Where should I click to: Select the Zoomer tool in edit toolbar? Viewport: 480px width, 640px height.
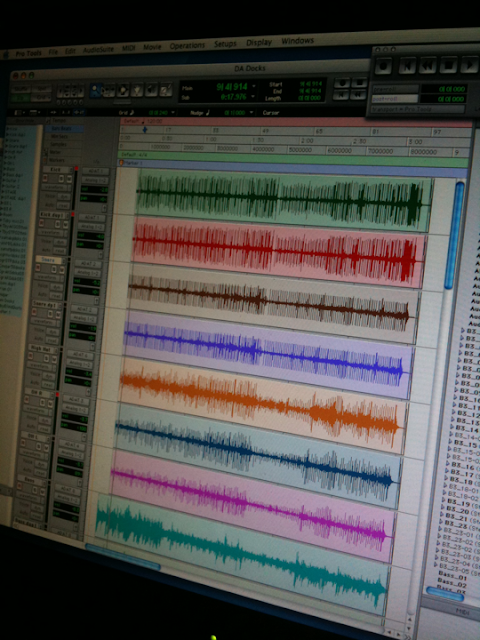(x=96, y=90)
